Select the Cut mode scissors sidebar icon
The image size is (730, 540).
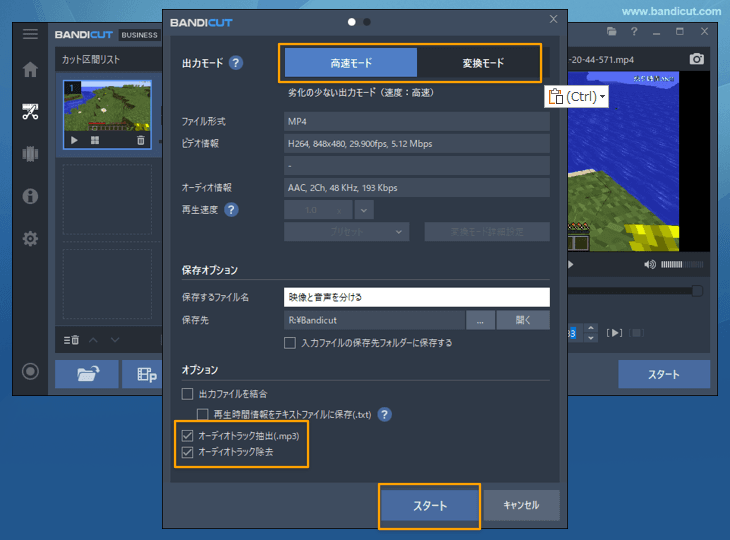pyautogui.click(x=30, y=111)
